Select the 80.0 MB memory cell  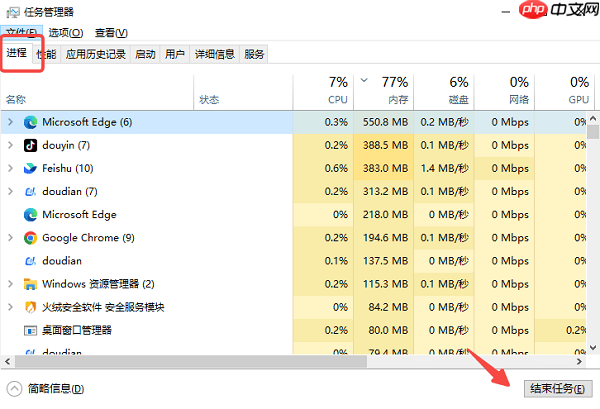coord(384,330)
